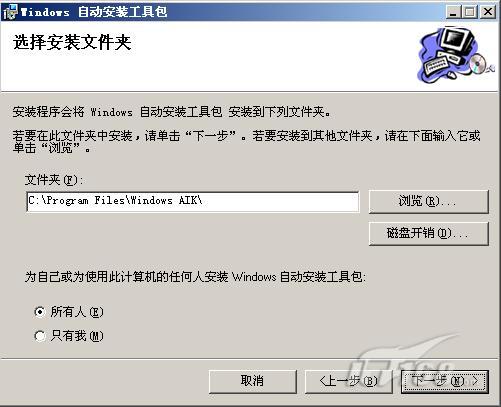Open 磁盘开销(D)... disk cost dialog
501x407 pixels.
(x=429, y=234)
